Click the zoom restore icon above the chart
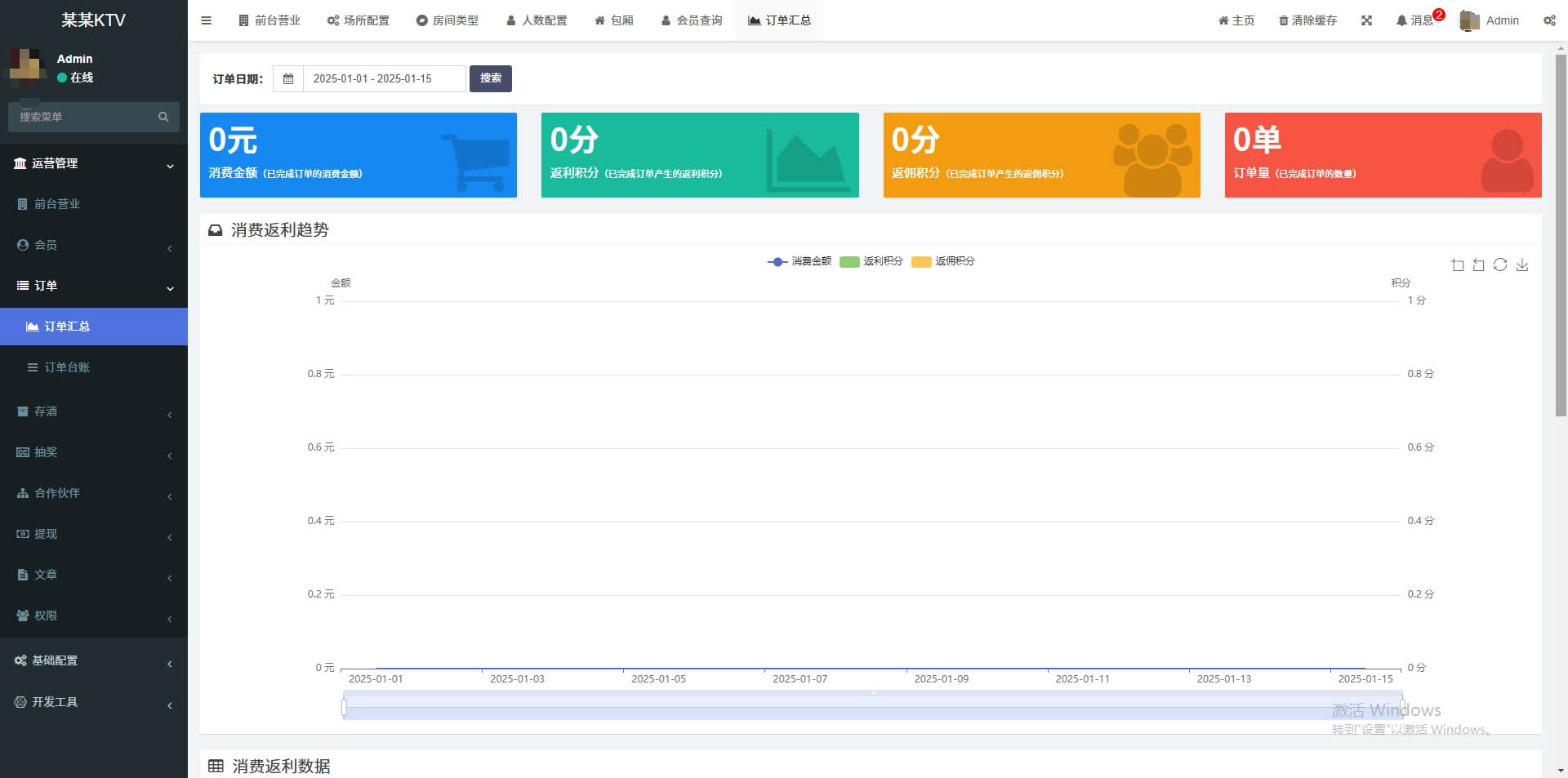The width and height of the screenshot is (1568, 778). click(1479, 265)
